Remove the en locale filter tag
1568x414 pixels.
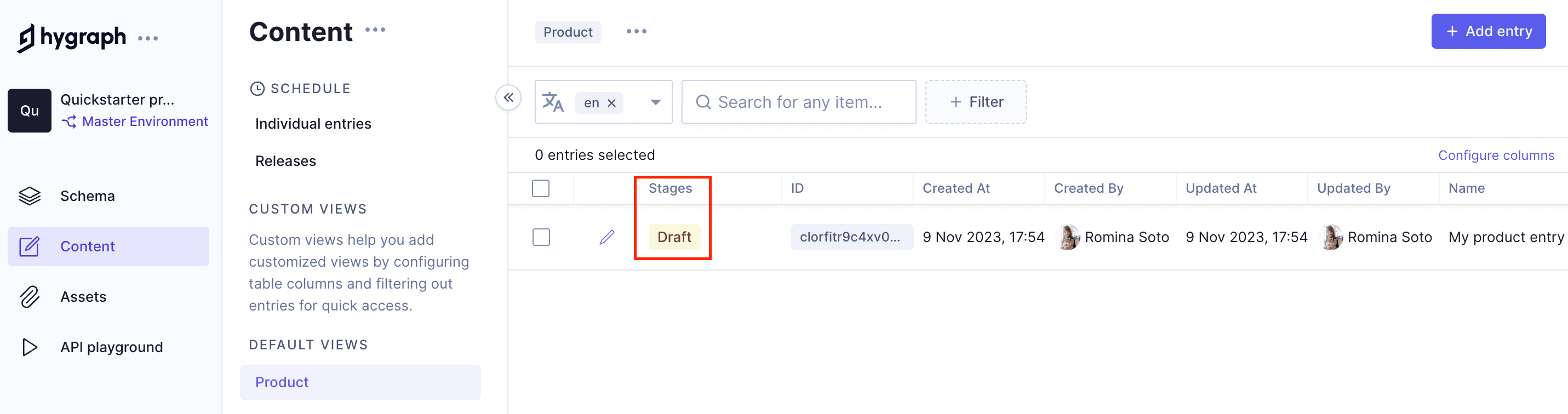click(613, 103)
